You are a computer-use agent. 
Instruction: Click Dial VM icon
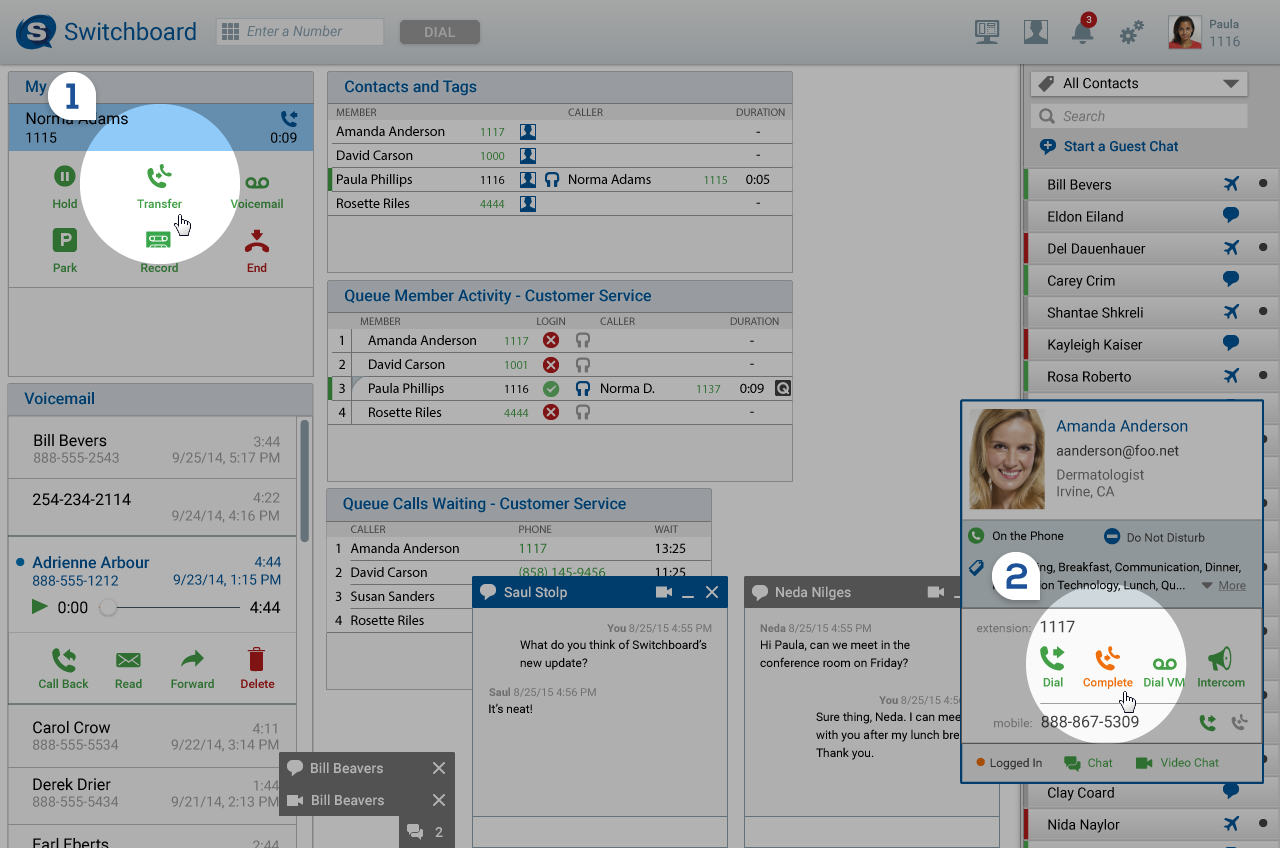[x=1164, y=664]
